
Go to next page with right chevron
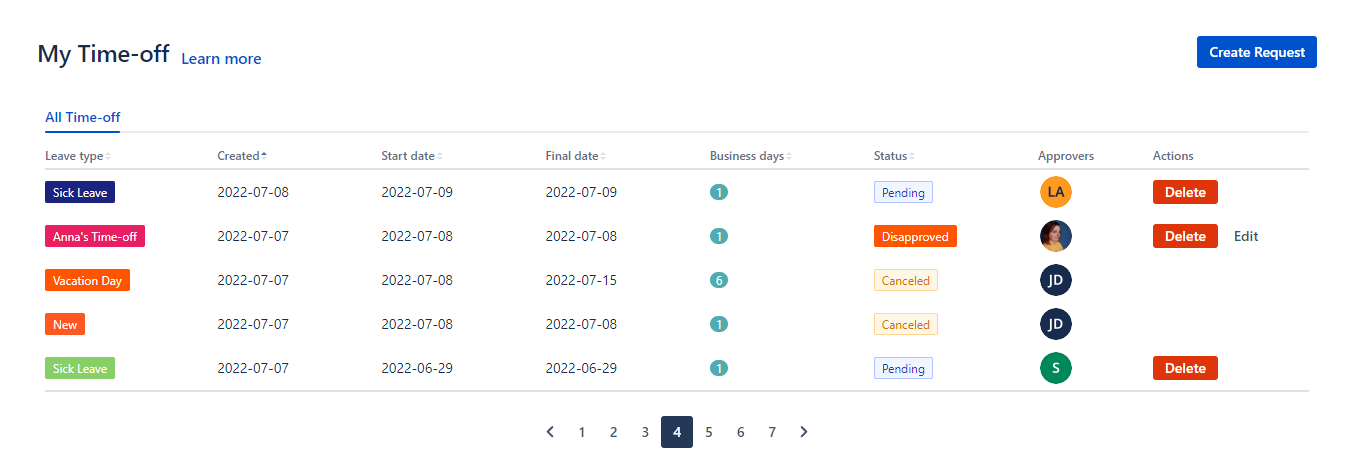(x=804, y=432)
